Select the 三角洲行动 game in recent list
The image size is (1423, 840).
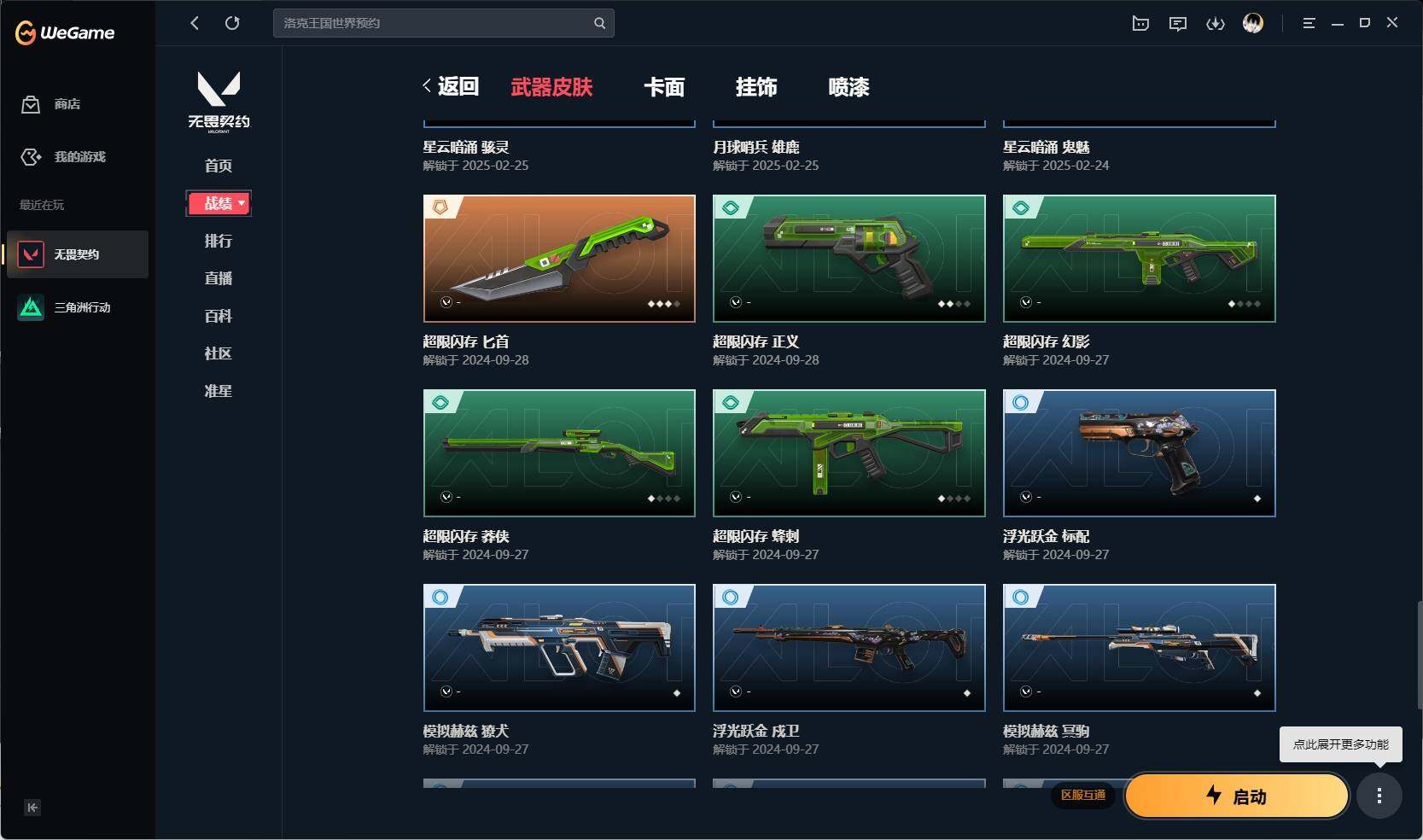click(x=78, y=307)
